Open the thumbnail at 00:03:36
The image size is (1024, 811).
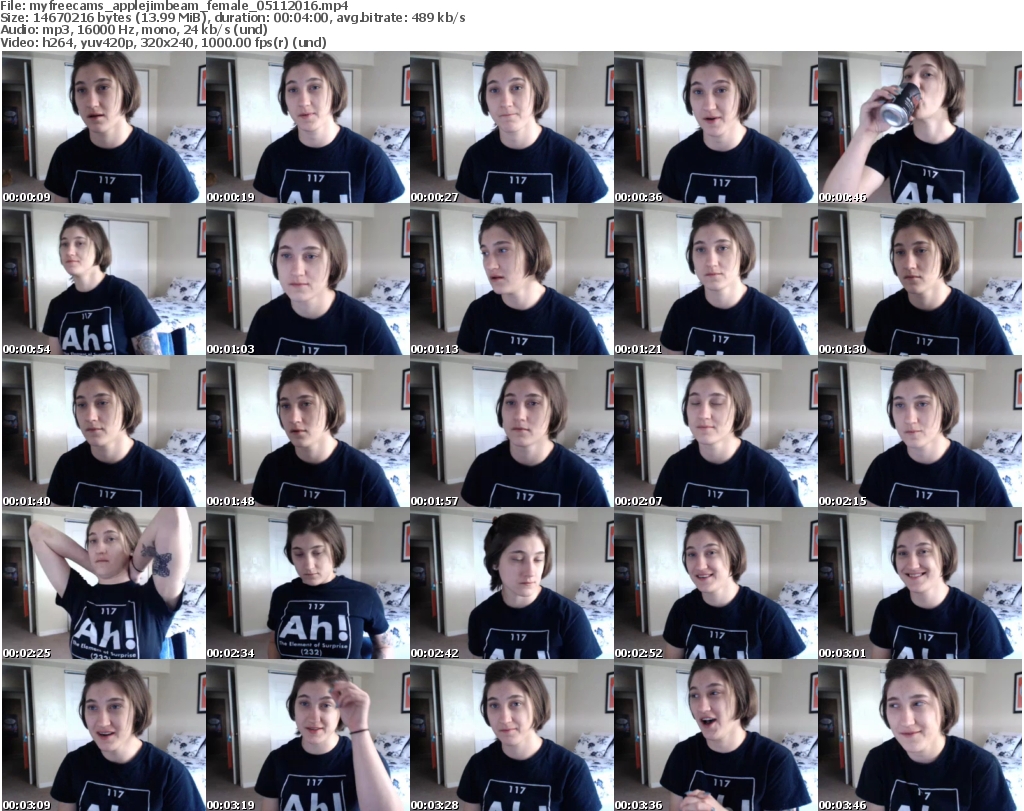(x=715, y=735)
